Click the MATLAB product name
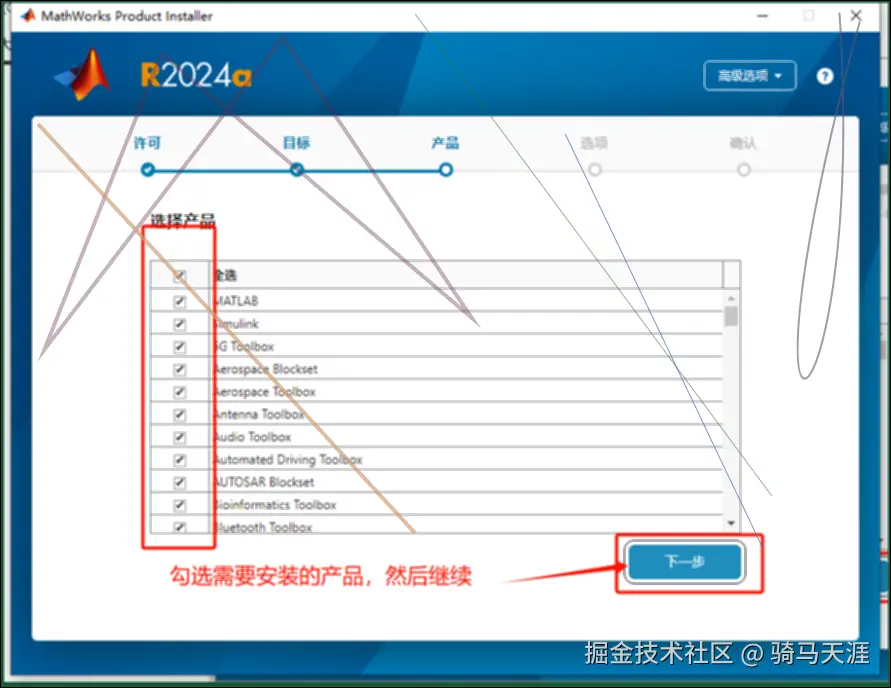The height and width of the screenshot is (688, 891). [236, 301]
